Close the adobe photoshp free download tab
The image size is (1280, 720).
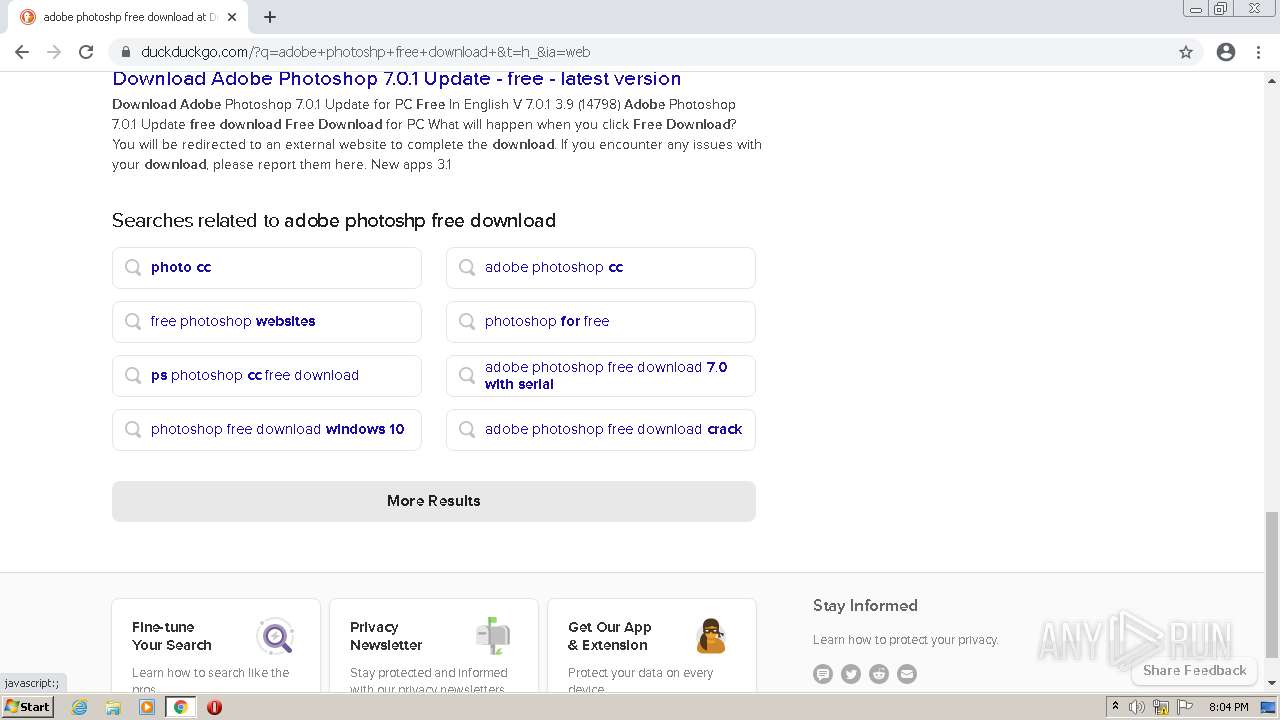[232, 17]
